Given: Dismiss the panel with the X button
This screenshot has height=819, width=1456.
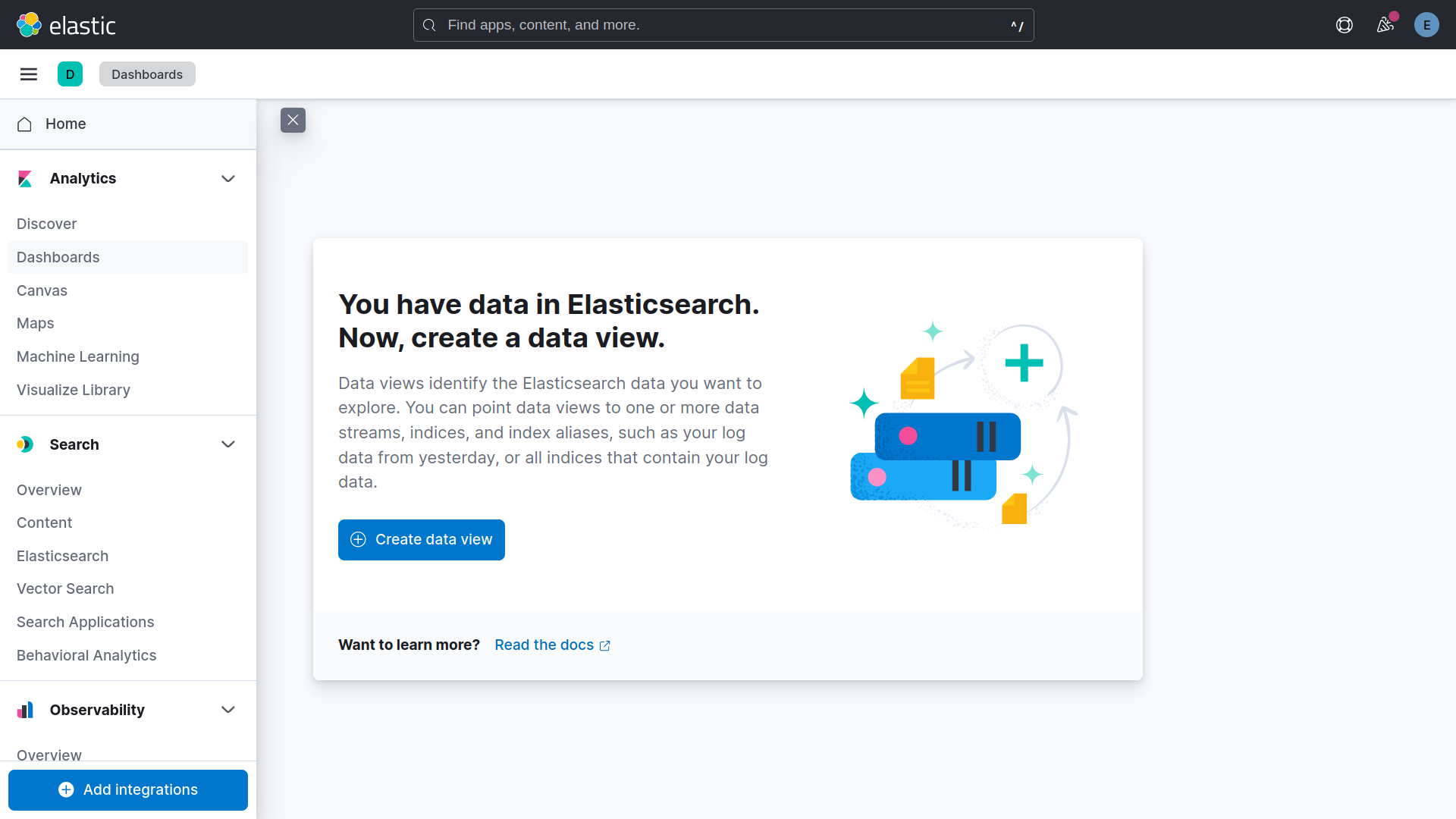Looking at the screenshot, I should [293, 120].
